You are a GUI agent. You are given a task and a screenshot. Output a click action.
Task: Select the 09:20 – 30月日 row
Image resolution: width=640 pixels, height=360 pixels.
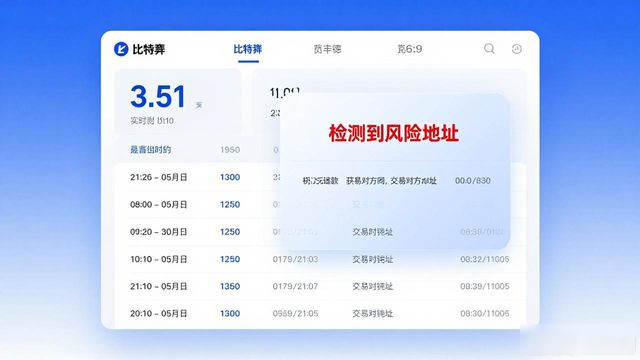[x=320, y=232]
